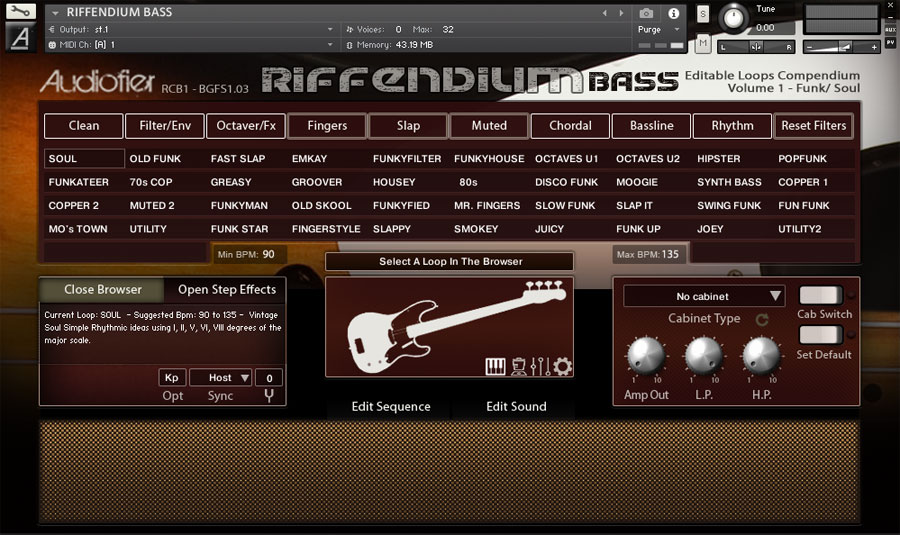Open the instrument info icon

pyautogui.click(x=673, y=13)
